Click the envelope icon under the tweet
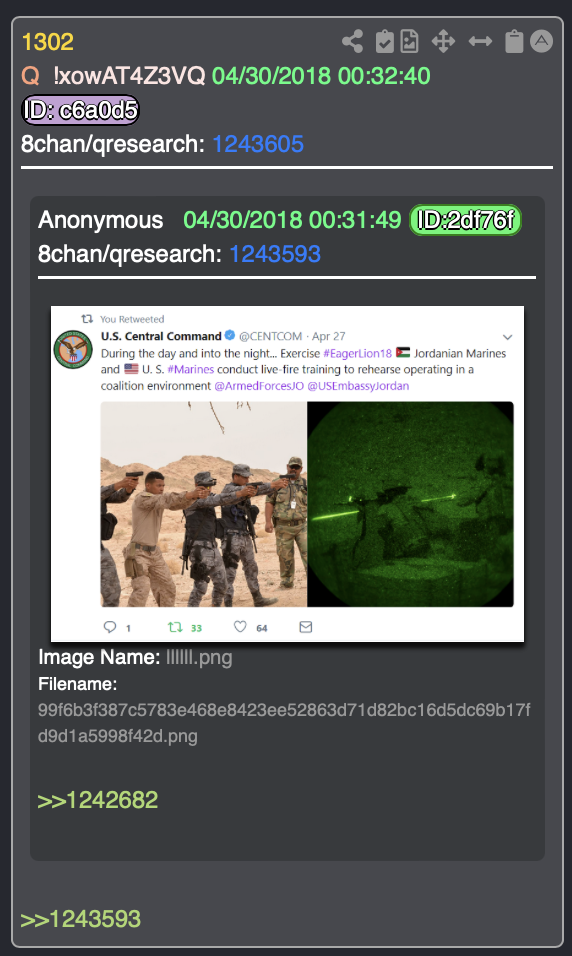The image size is (572, 956). (x=306, y=627)
